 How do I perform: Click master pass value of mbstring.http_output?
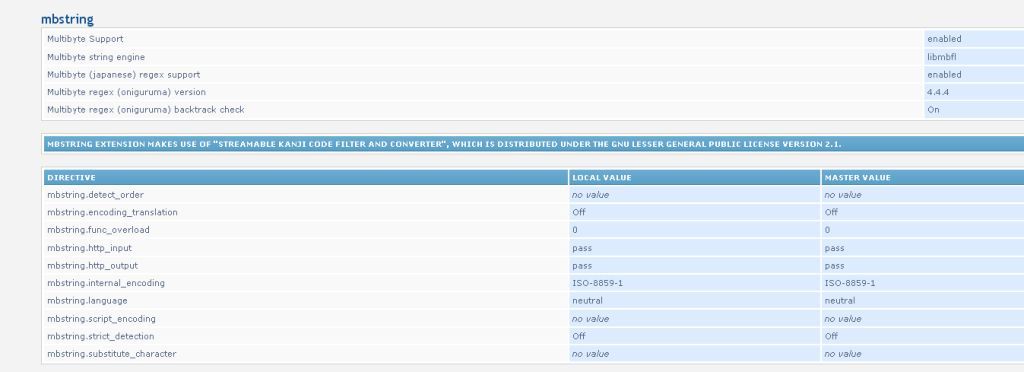(834, 266)
